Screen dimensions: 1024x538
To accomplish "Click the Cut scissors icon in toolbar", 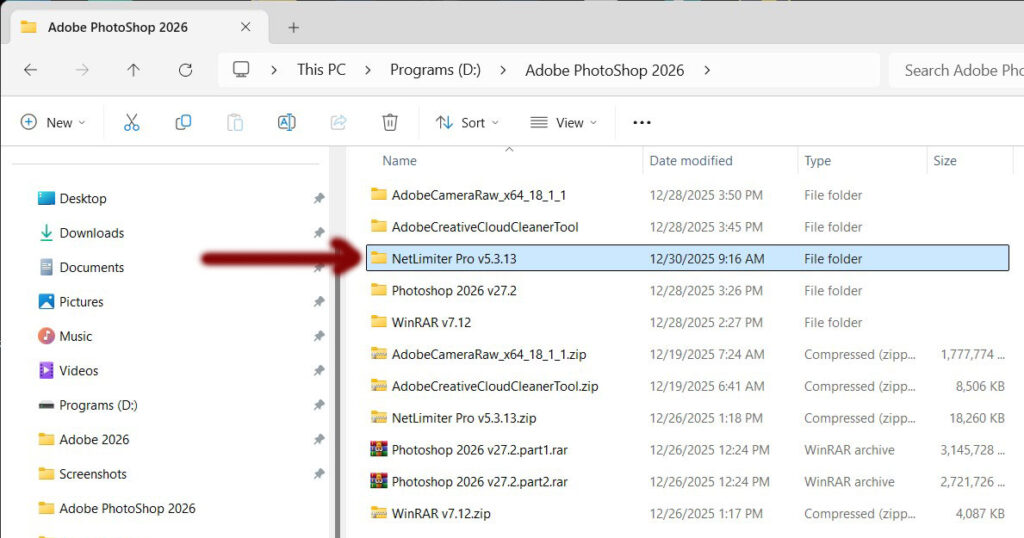I will pyautogui.click(x=131, y=122).
